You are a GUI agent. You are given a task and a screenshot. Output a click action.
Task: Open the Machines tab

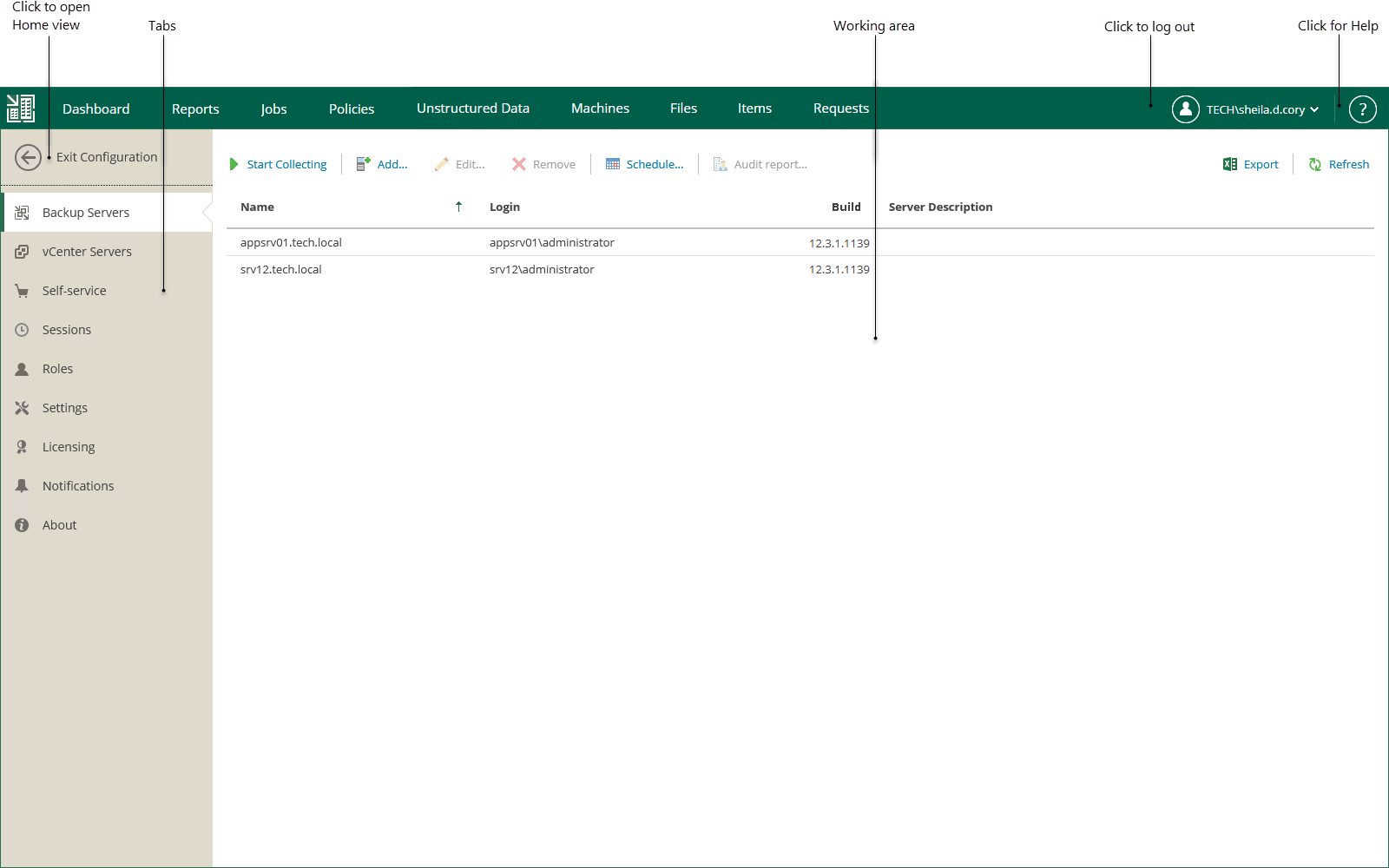point(601,108)
